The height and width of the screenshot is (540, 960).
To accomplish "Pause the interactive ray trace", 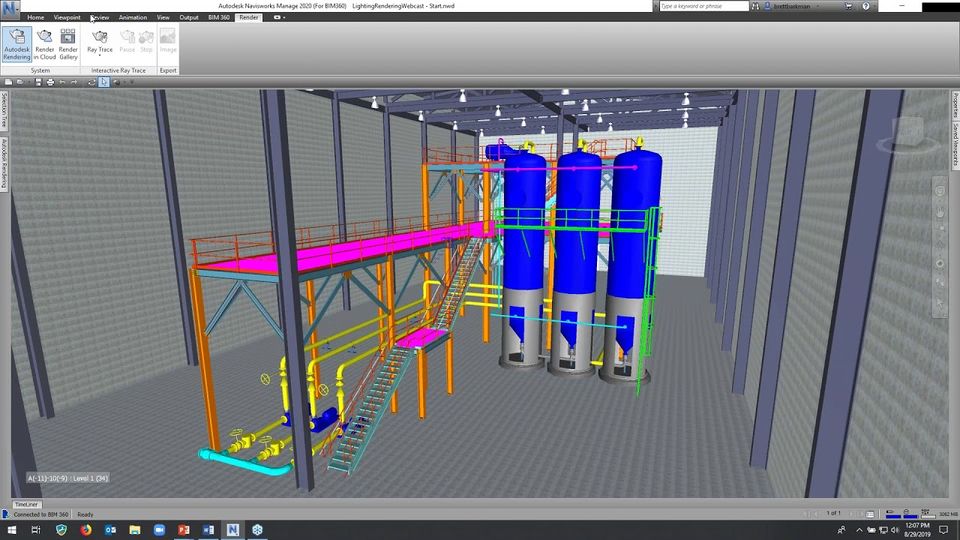I will point(127,42).
